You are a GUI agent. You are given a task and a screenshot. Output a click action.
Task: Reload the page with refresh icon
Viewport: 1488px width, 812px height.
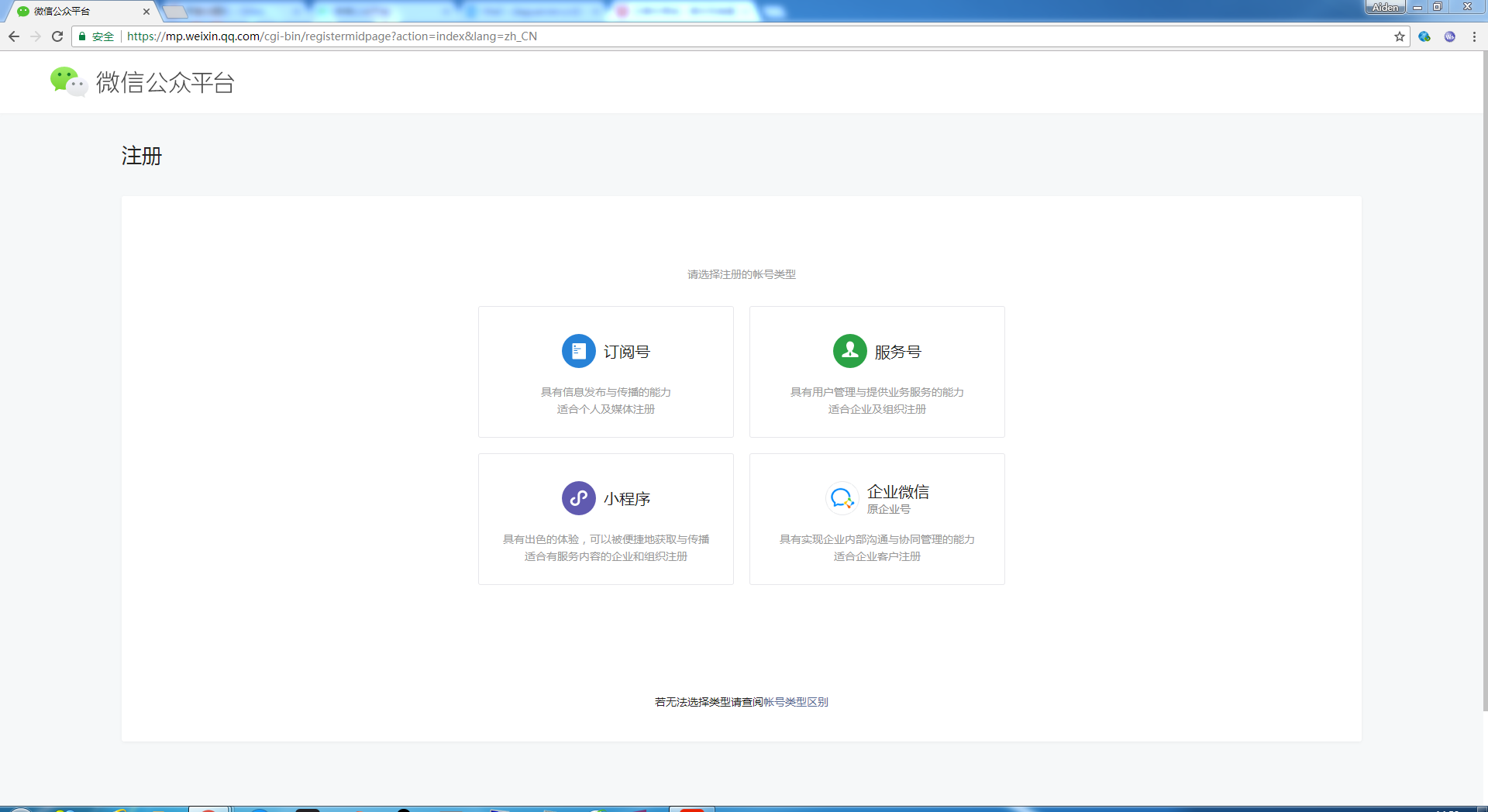click(57, 36)
